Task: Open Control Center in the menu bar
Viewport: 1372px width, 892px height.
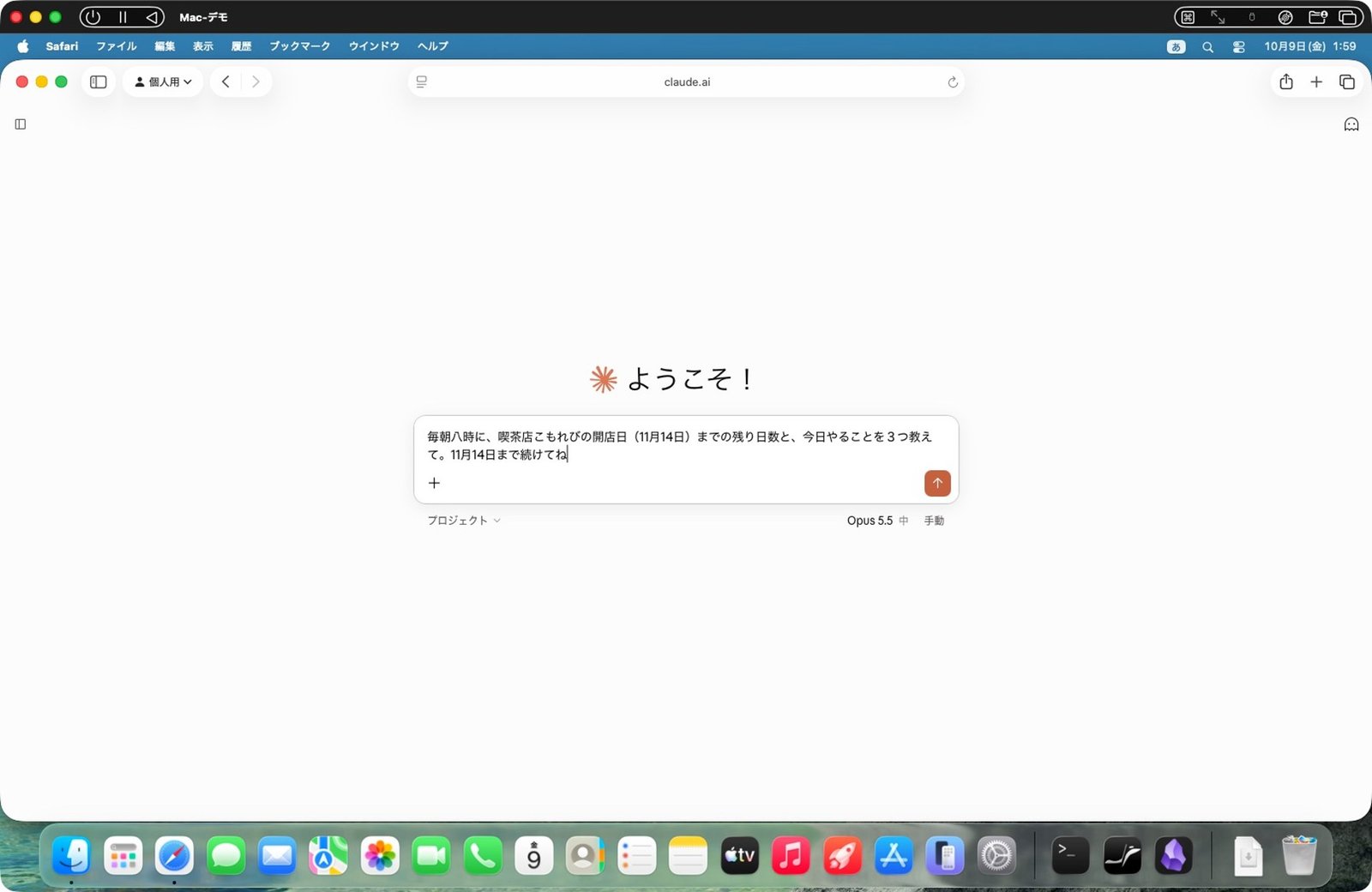Action: pyautogui.click(x=1238, y=47)
